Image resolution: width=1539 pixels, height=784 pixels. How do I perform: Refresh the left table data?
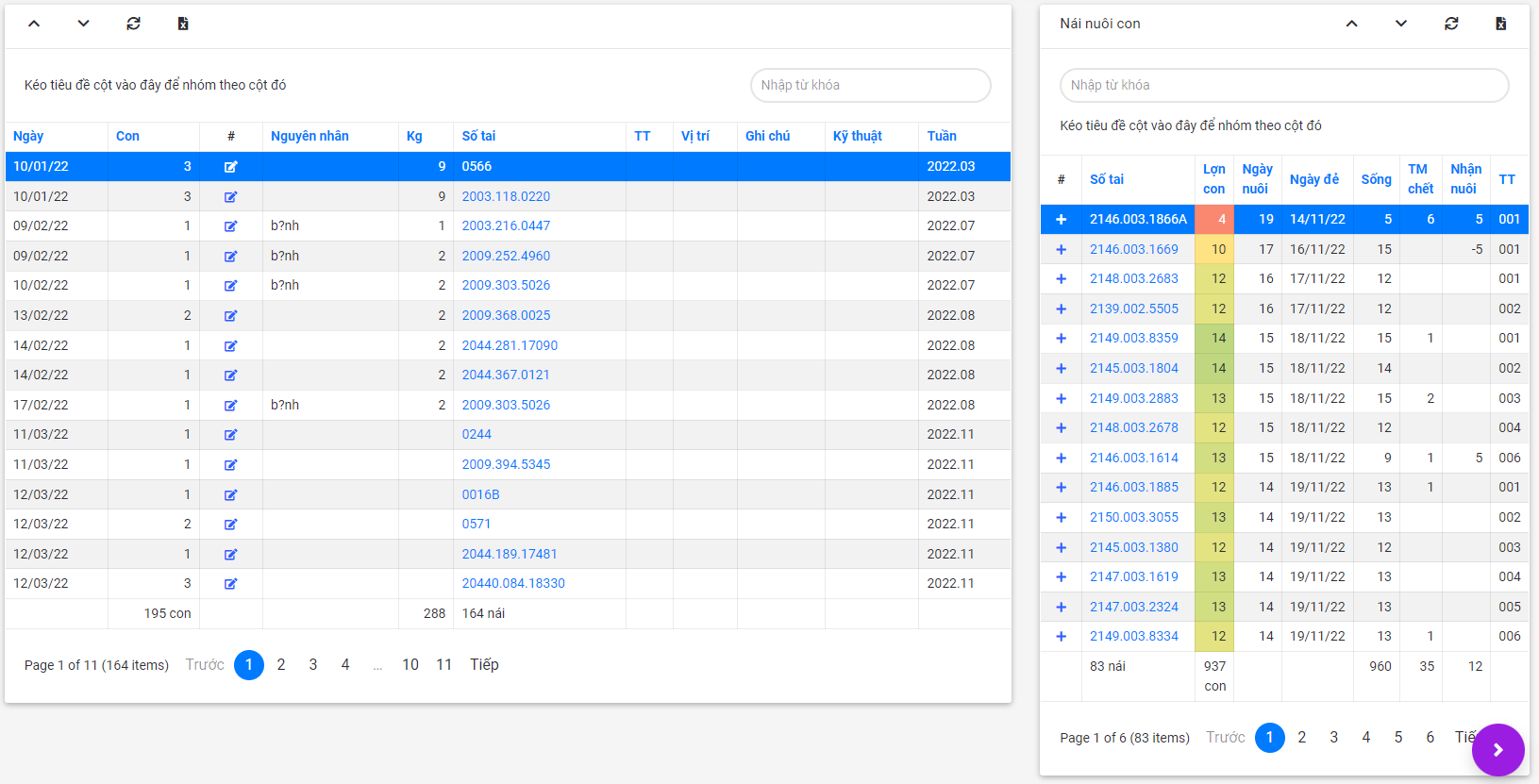click(134, 24)
